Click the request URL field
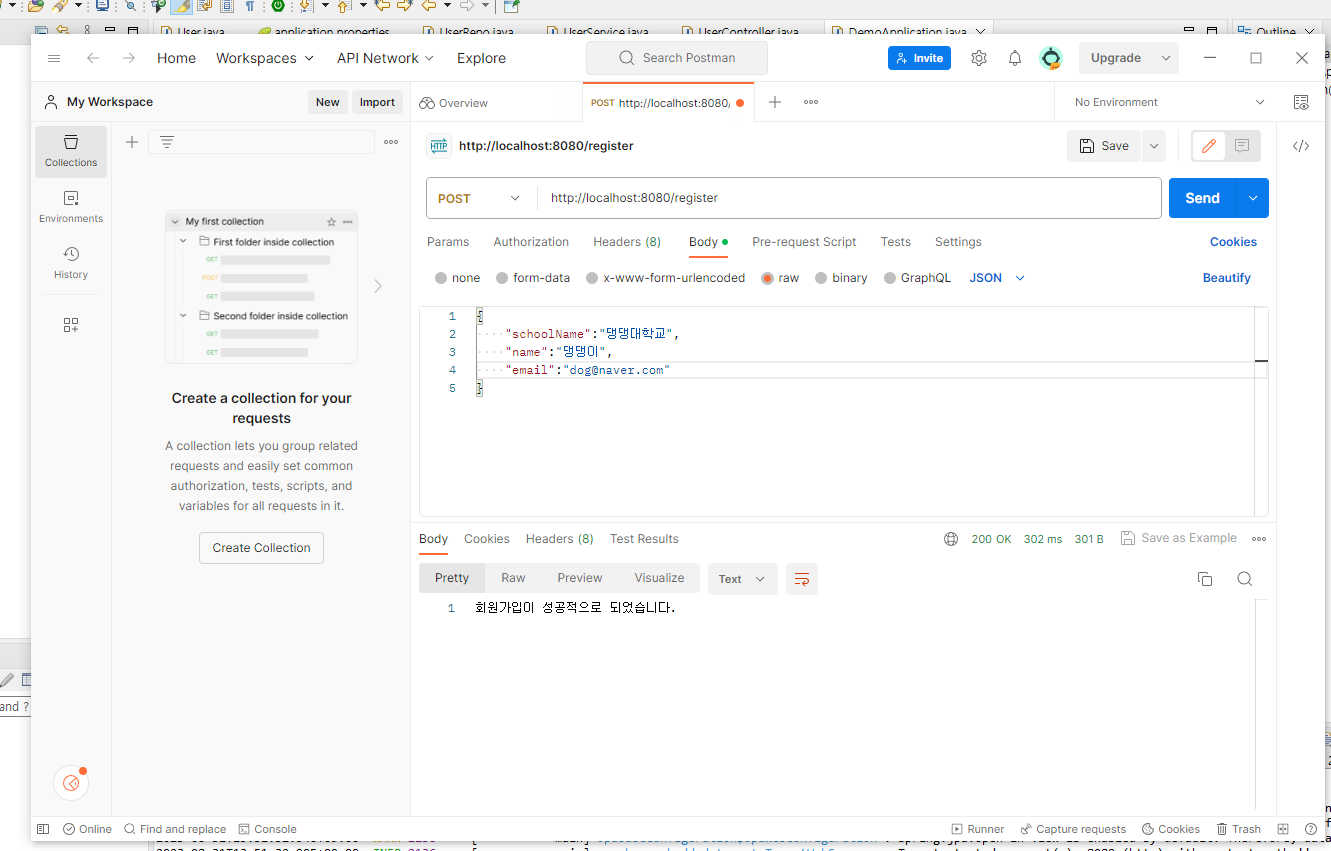The image size is (1331, 851). pyautogui.click(x=848, y=198)
